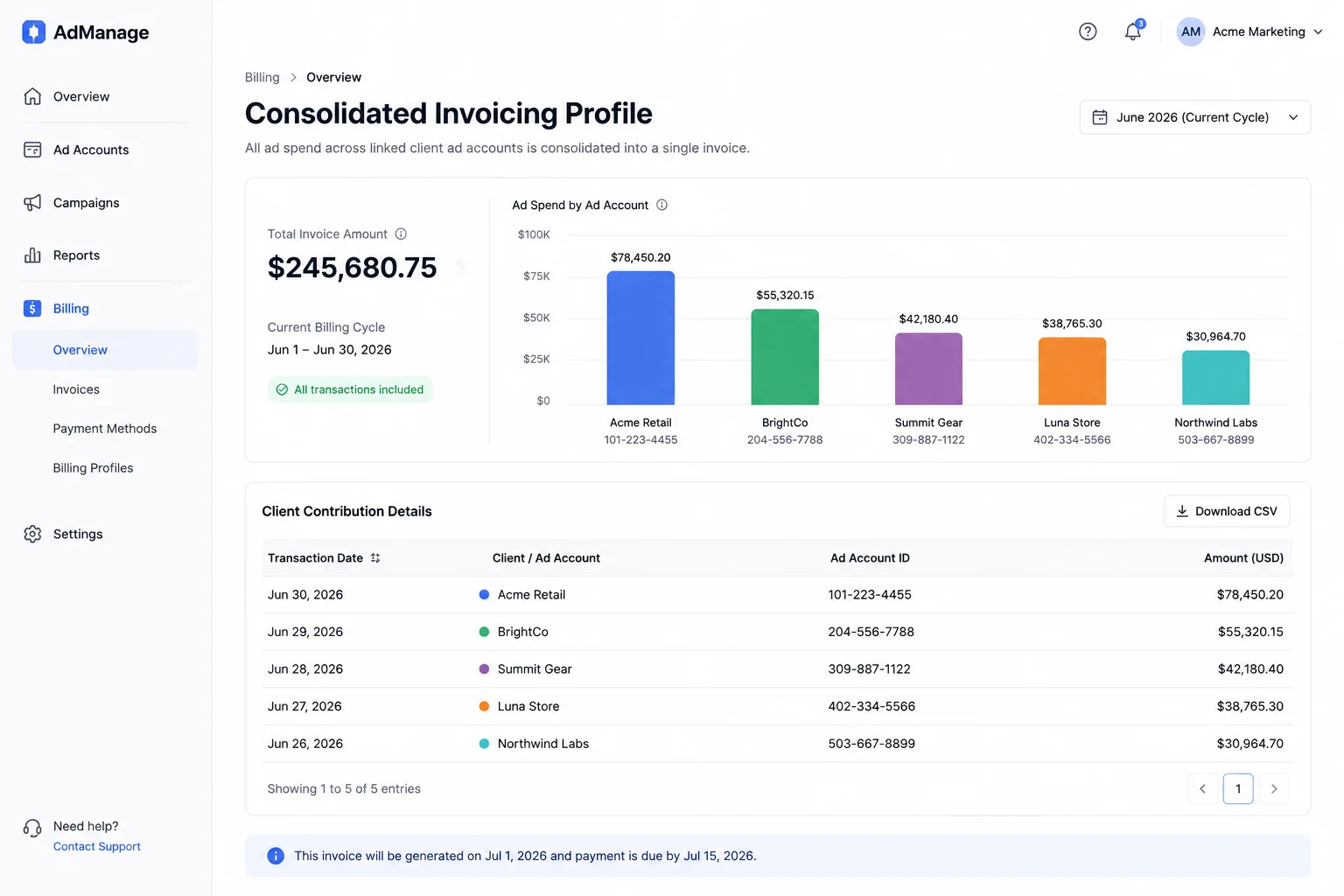
Task: Sort by Transaction Date sort icon
Action: (x=375, y=558)
